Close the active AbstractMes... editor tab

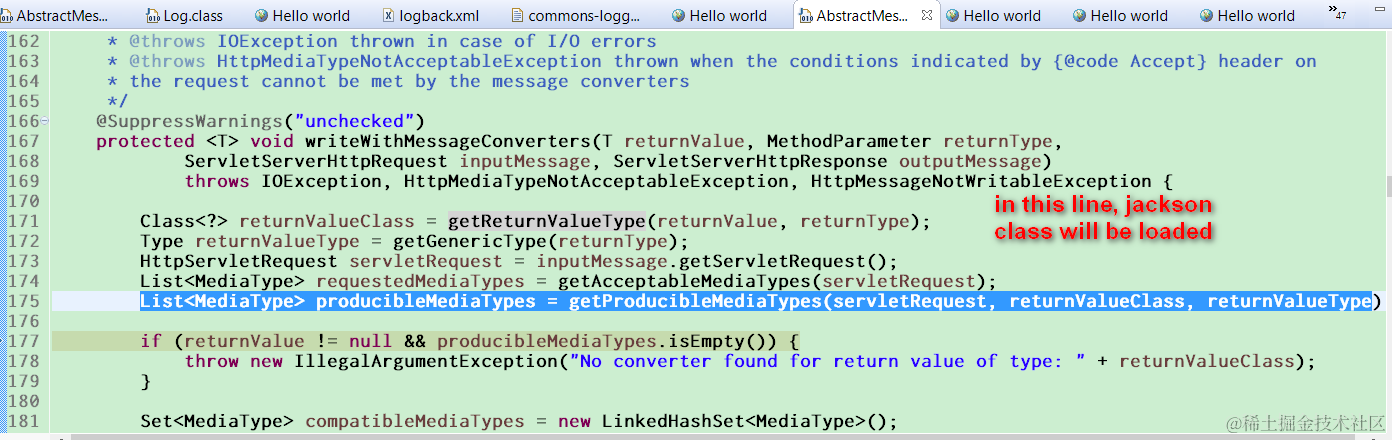tap(928, 15)
